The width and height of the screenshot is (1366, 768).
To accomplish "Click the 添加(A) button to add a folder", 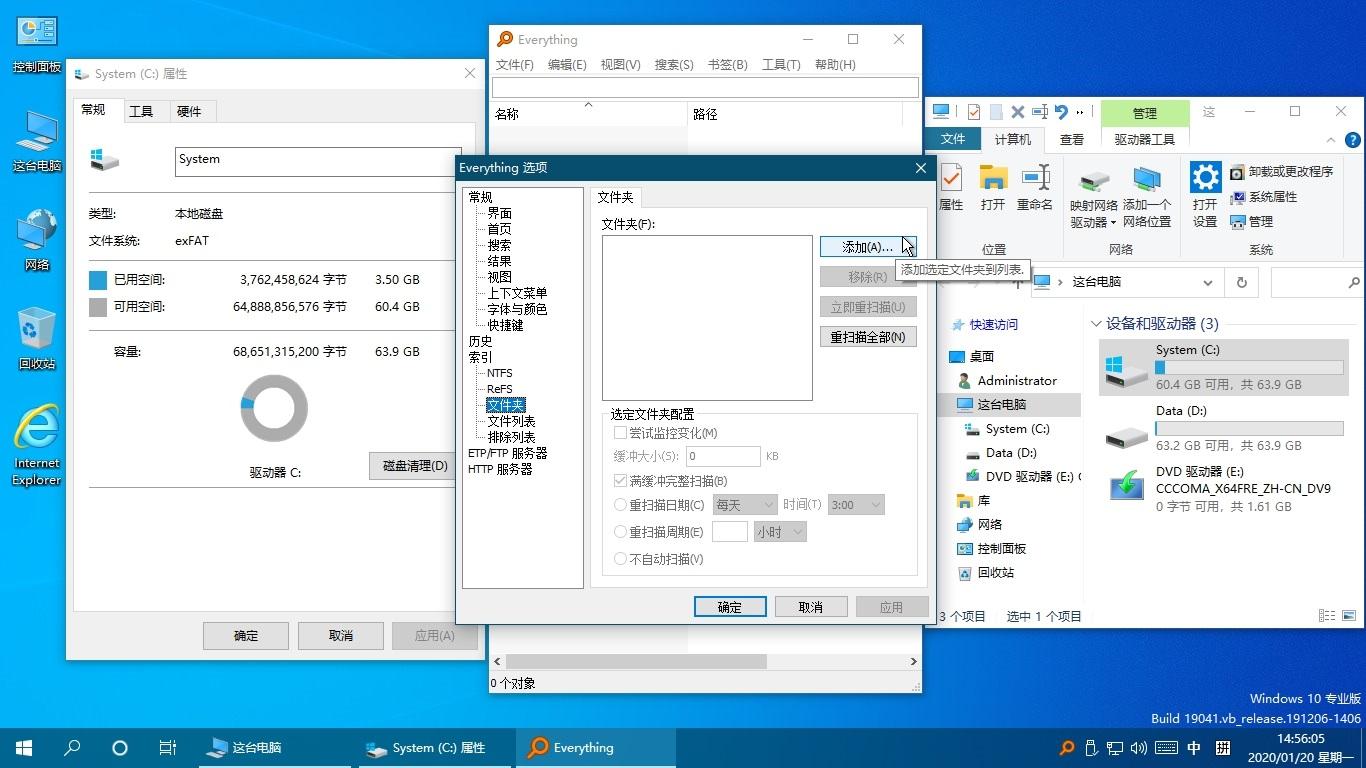I will point(866,246).
